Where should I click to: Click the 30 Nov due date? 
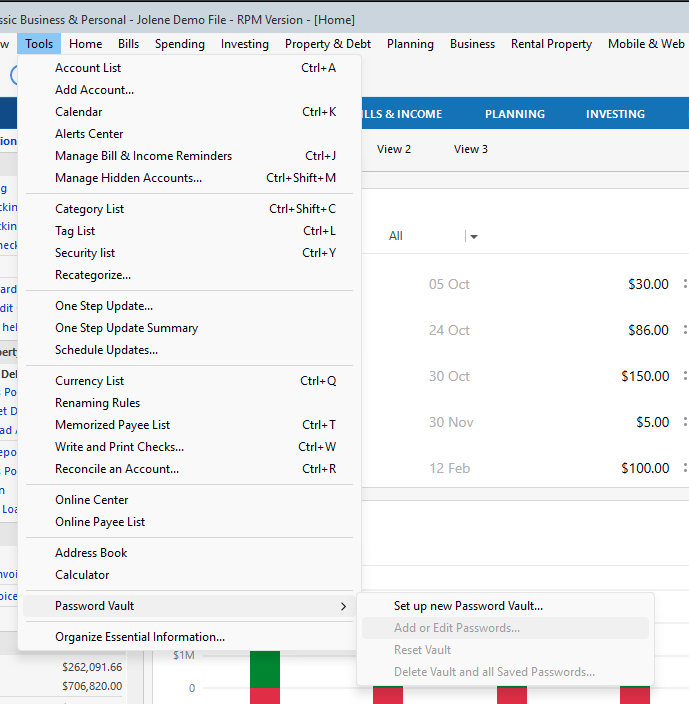click(451, 422)
